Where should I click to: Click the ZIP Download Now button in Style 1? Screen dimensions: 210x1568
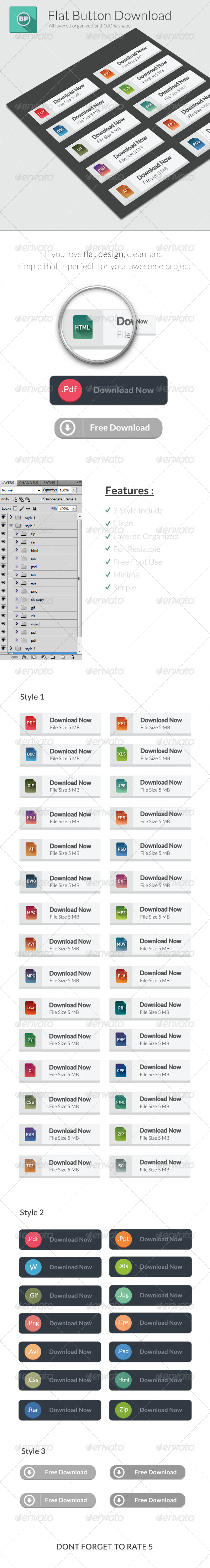tap(150, 1134)
